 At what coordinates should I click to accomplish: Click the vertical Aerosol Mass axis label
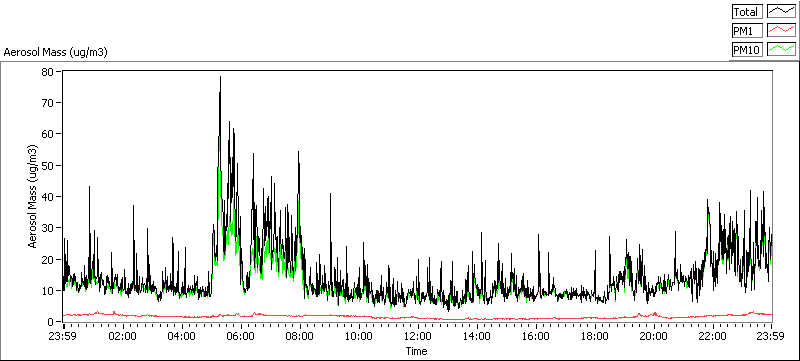[33, 196]
